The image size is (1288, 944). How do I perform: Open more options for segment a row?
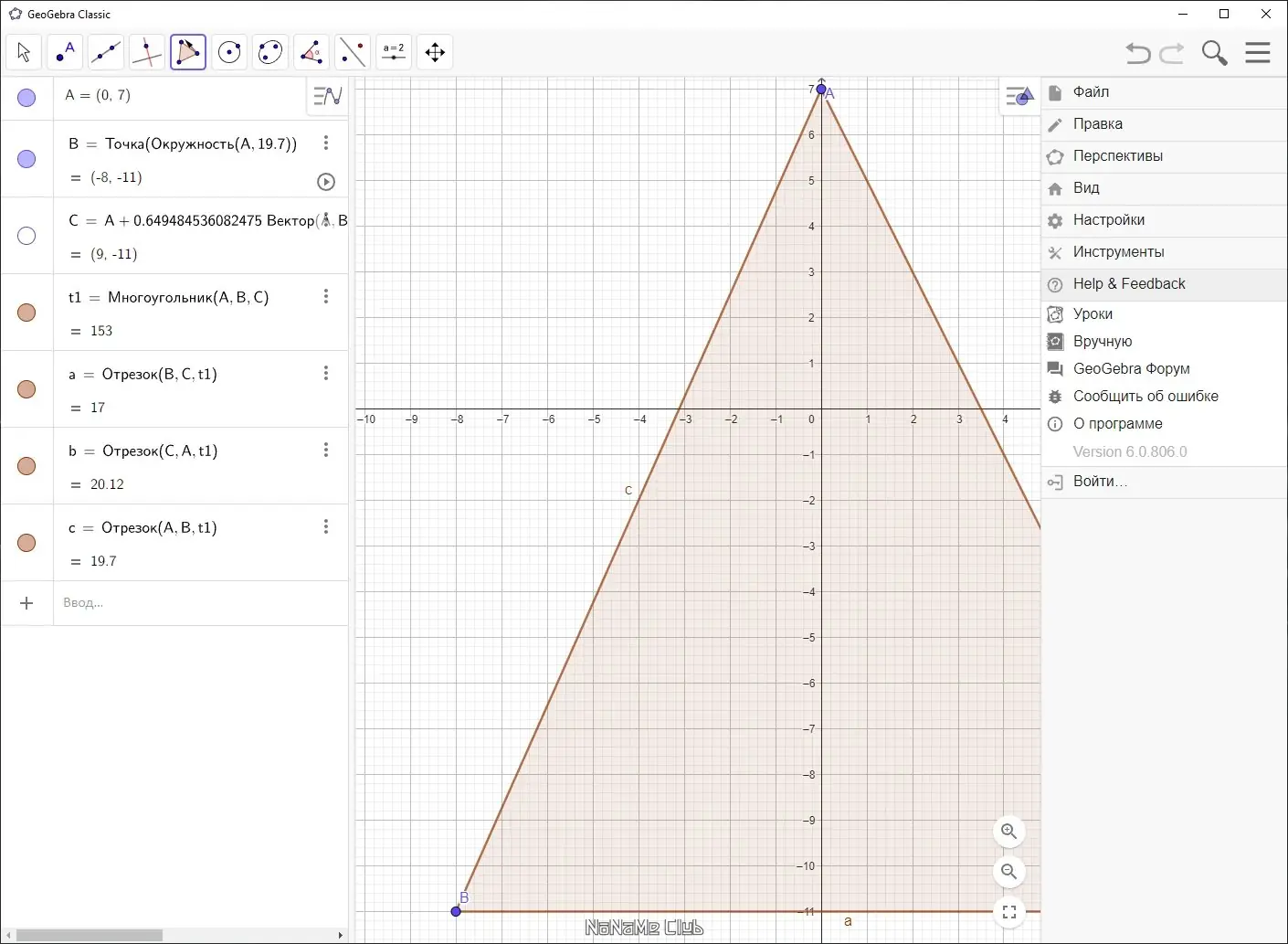326,374
